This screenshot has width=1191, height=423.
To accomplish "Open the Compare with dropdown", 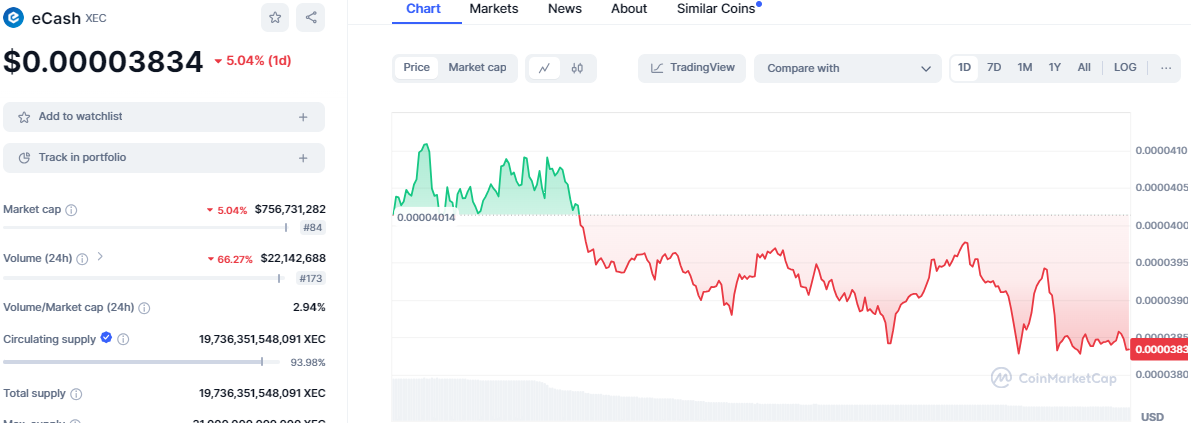I will (x=848, y=68).
